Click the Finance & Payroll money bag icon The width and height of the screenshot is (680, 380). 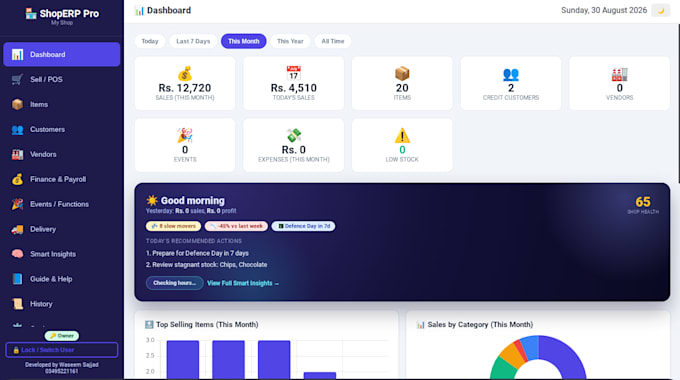pyautogui.click(x=17, y=179)
